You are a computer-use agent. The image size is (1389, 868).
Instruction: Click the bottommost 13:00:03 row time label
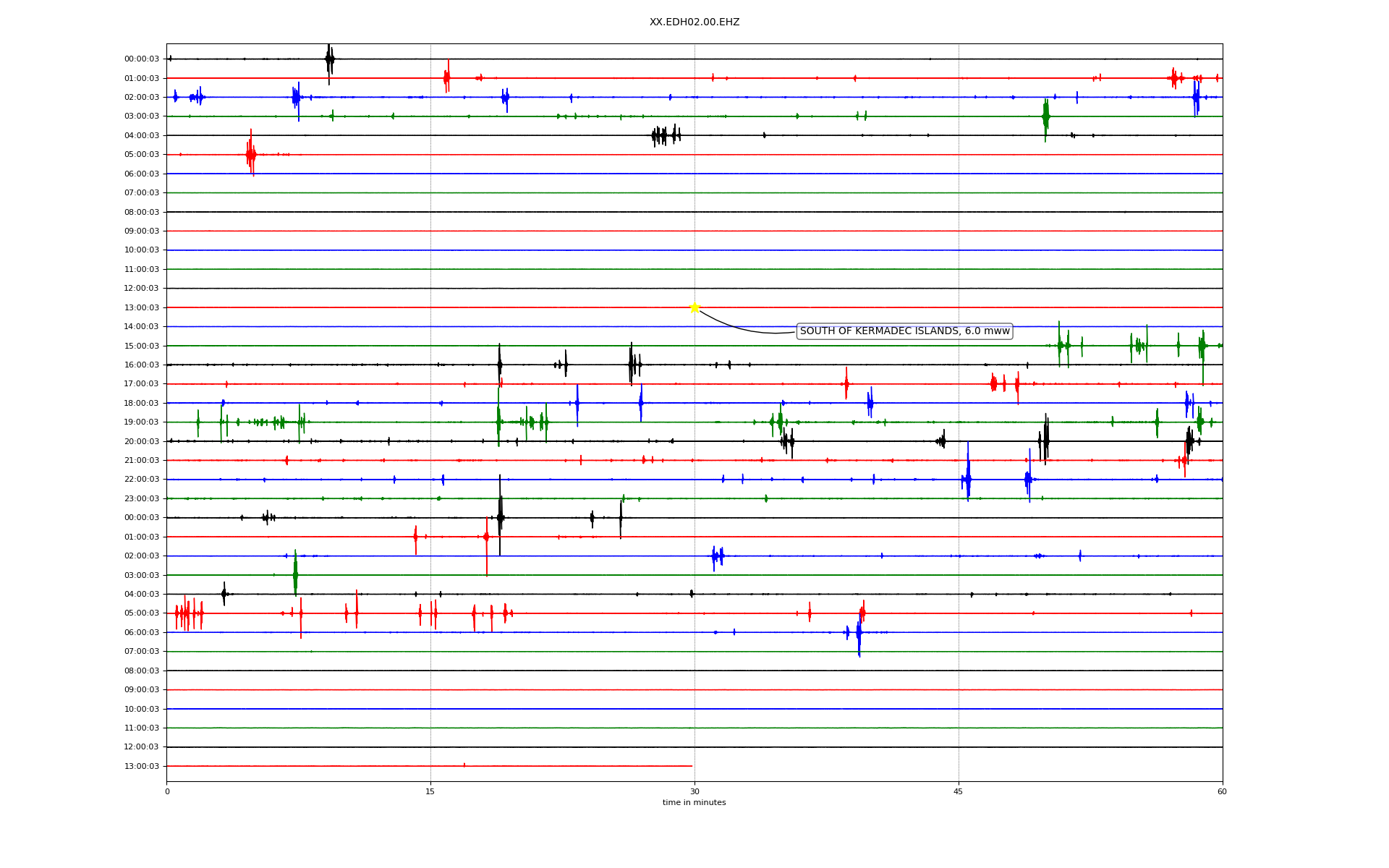click(x=142, y=766)
